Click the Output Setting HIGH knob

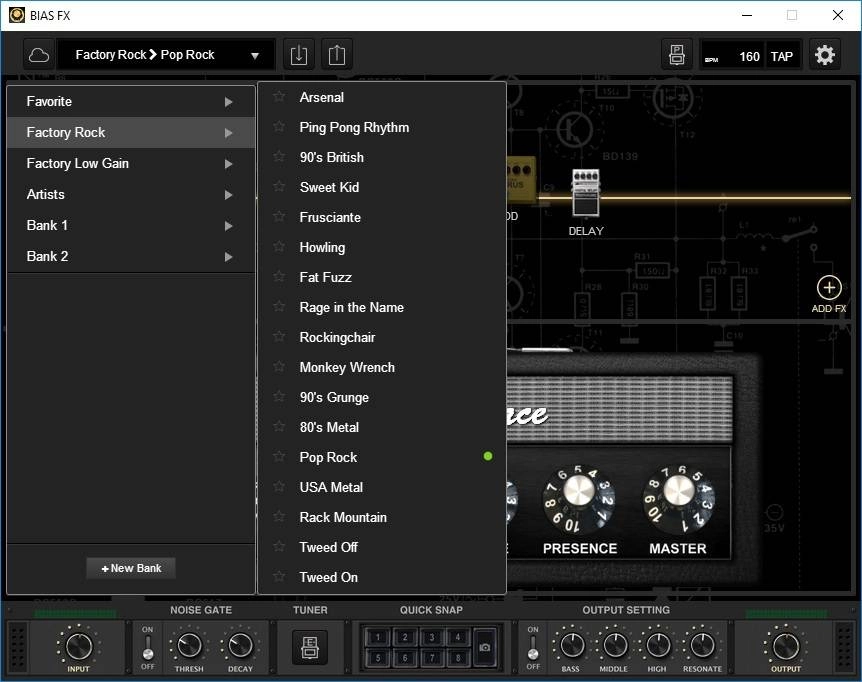click(x=658, y=645)
